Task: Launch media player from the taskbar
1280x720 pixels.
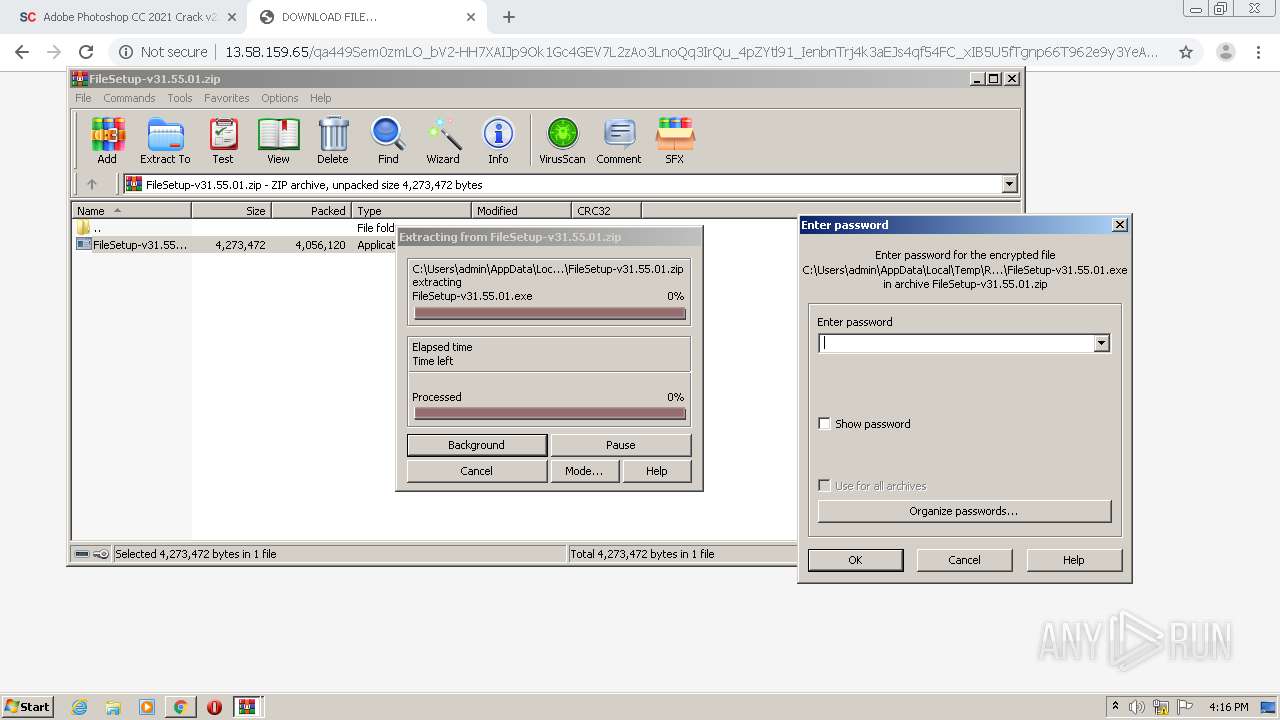Action: click(147, 707)
